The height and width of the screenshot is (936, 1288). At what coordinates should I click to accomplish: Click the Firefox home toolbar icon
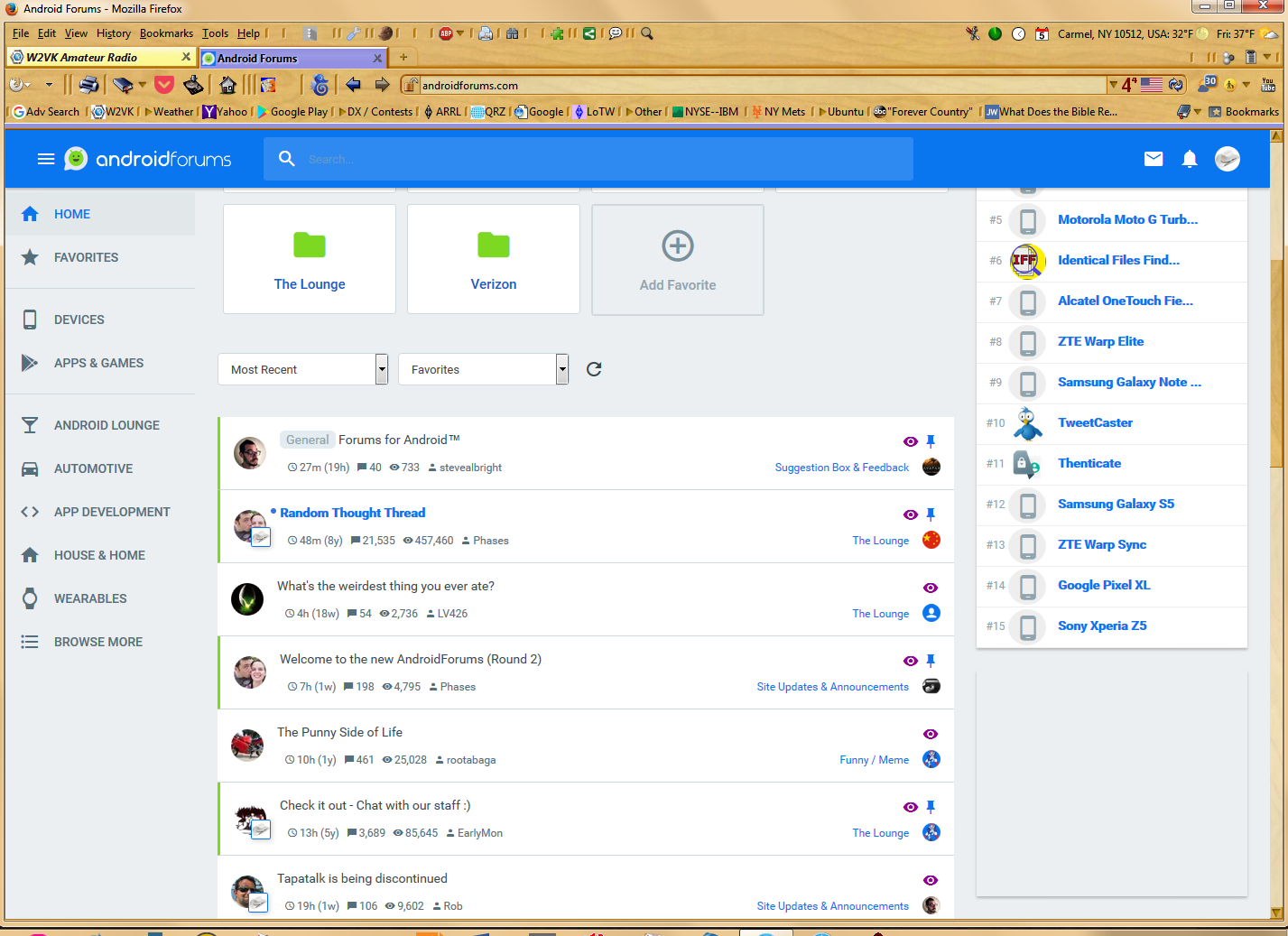pos(227,85)
